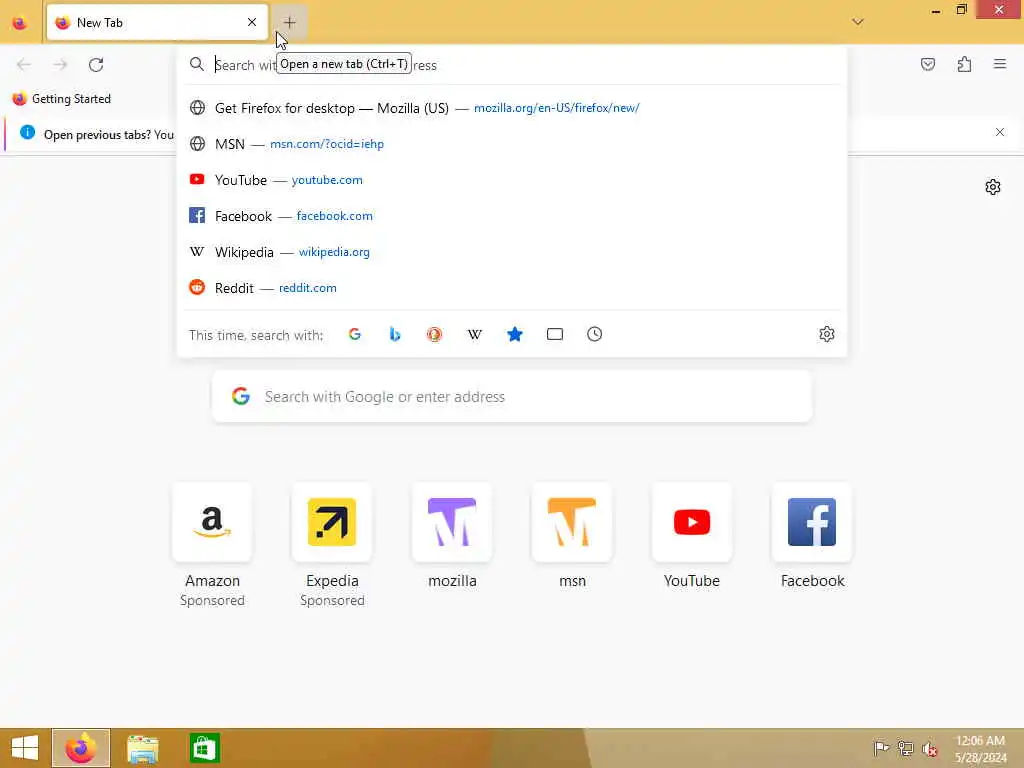
Task: Open new tab personalize gear icon
Action: point(993,187)
